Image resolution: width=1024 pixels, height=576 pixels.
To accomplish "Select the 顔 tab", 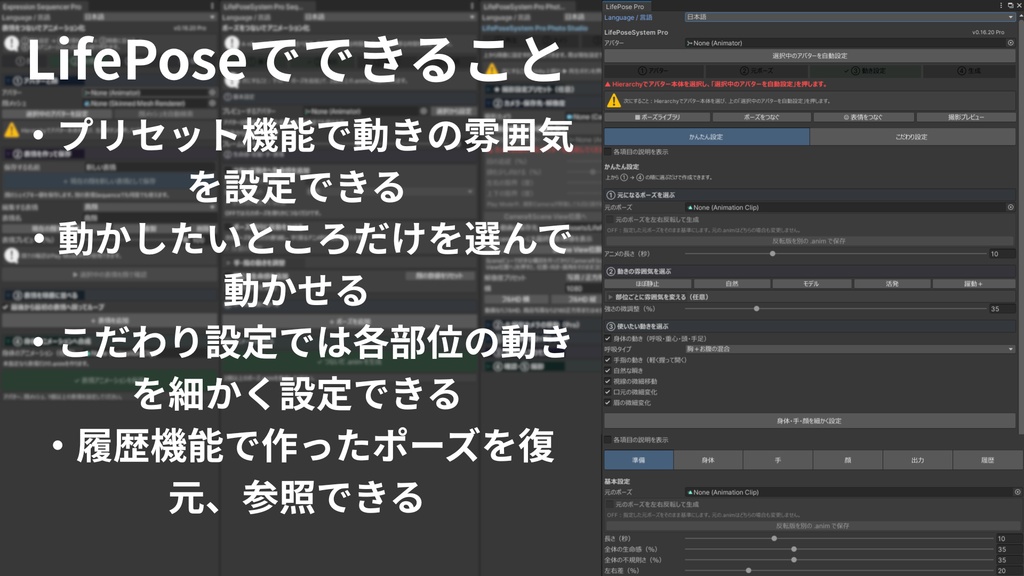I will pyautogui.click(x=848, y=460).
